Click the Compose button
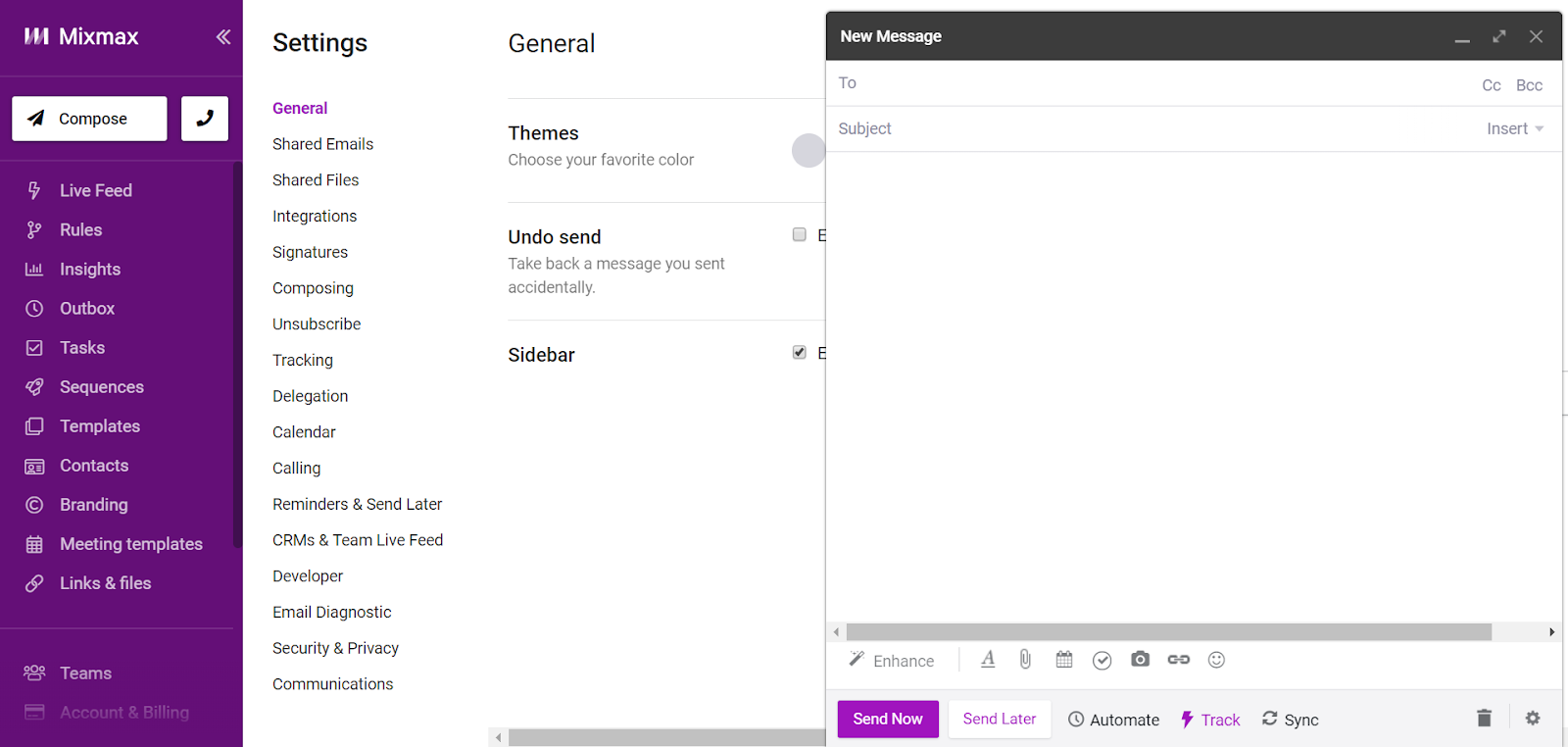The width and height of the screenshot is (1568, 747). coord(89,119)
